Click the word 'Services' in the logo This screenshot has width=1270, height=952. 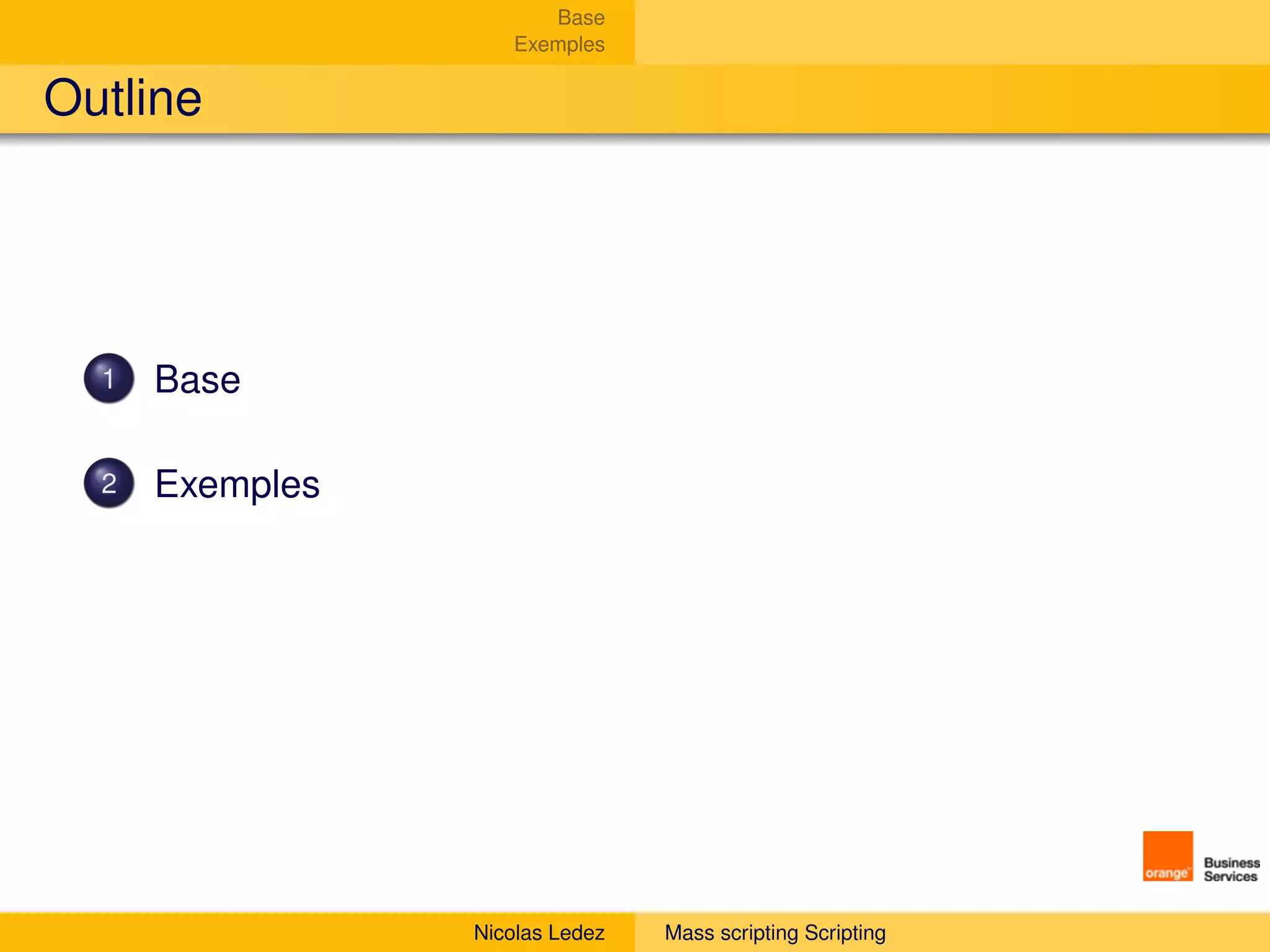1230,876
